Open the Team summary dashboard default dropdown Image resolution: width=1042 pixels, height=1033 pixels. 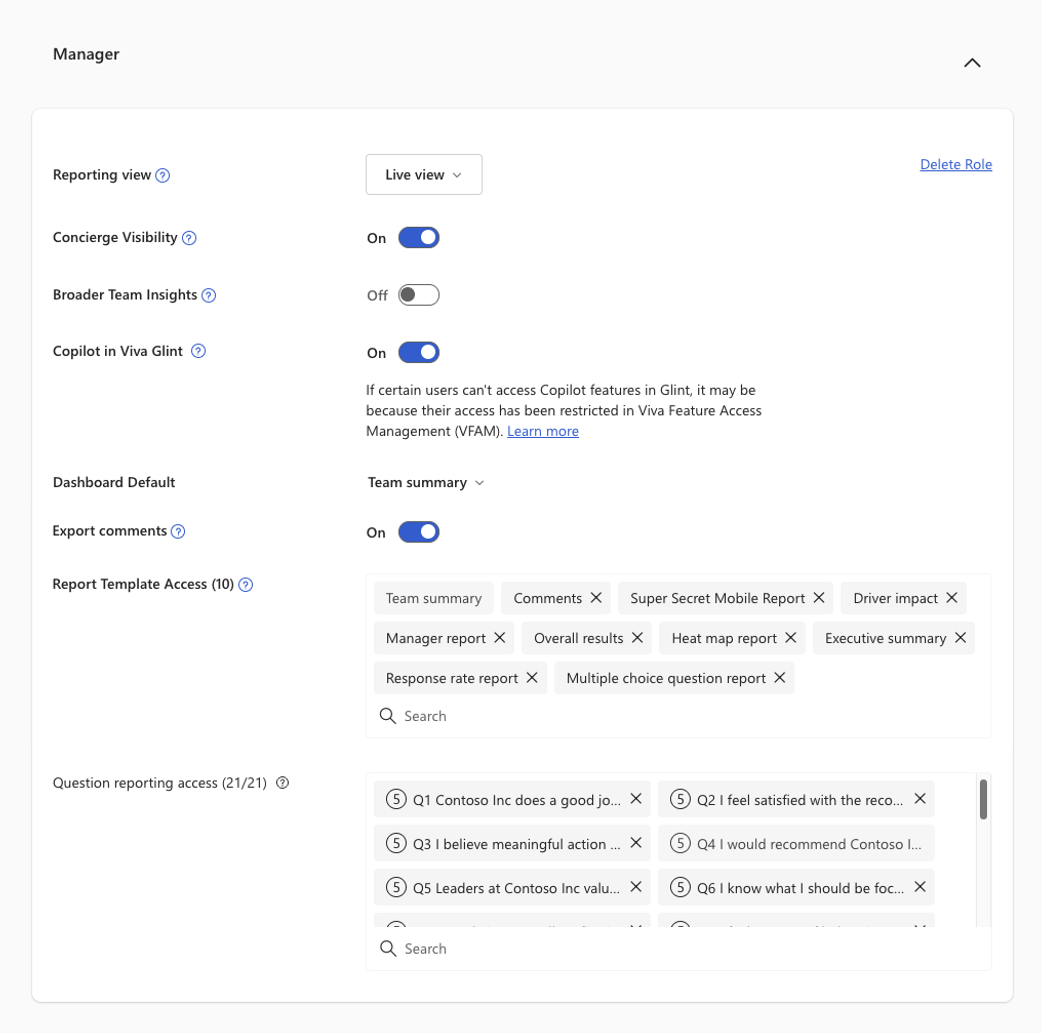point(425,483)
